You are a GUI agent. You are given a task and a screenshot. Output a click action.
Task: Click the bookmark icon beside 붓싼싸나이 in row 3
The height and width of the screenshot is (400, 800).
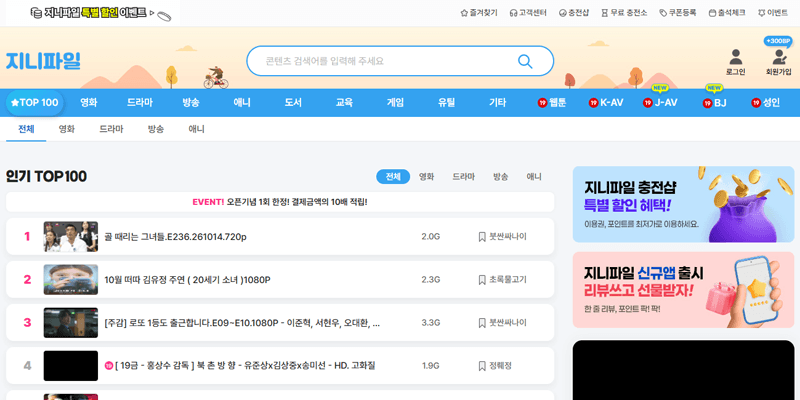point(482,323)
